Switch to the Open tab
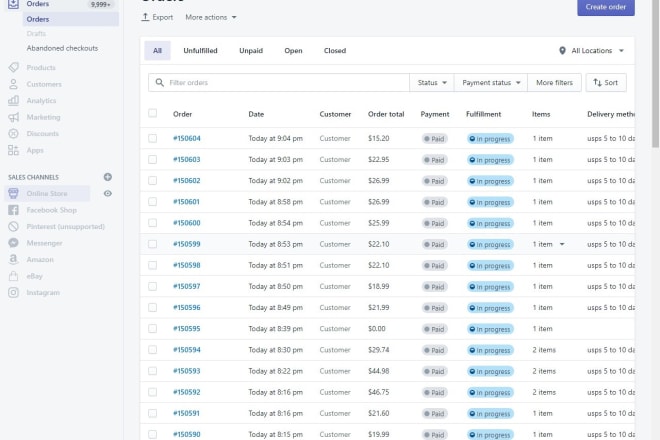This screenshot has width=660, height=440. (293, 51)
